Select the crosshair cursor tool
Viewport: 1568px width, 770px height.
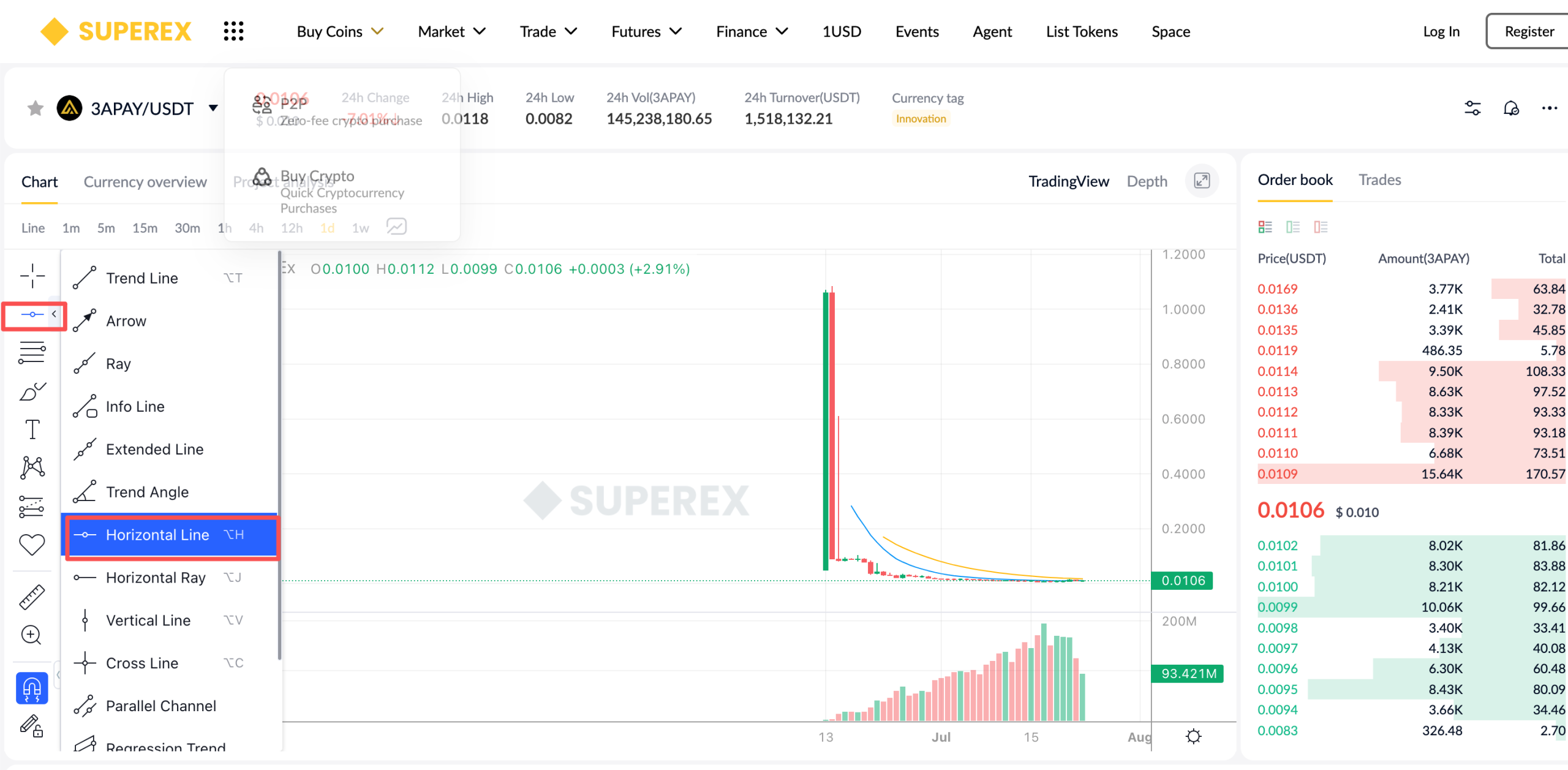[32, 276]
